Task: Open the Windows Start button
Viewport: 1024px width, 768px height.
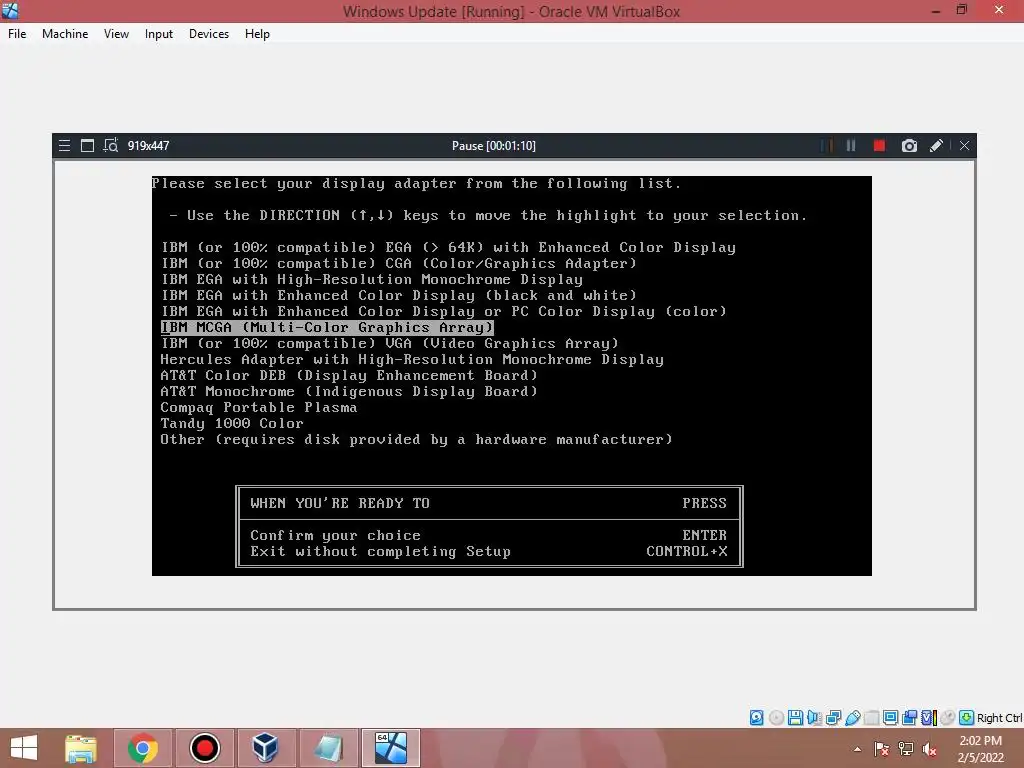Action: [24, 748]
